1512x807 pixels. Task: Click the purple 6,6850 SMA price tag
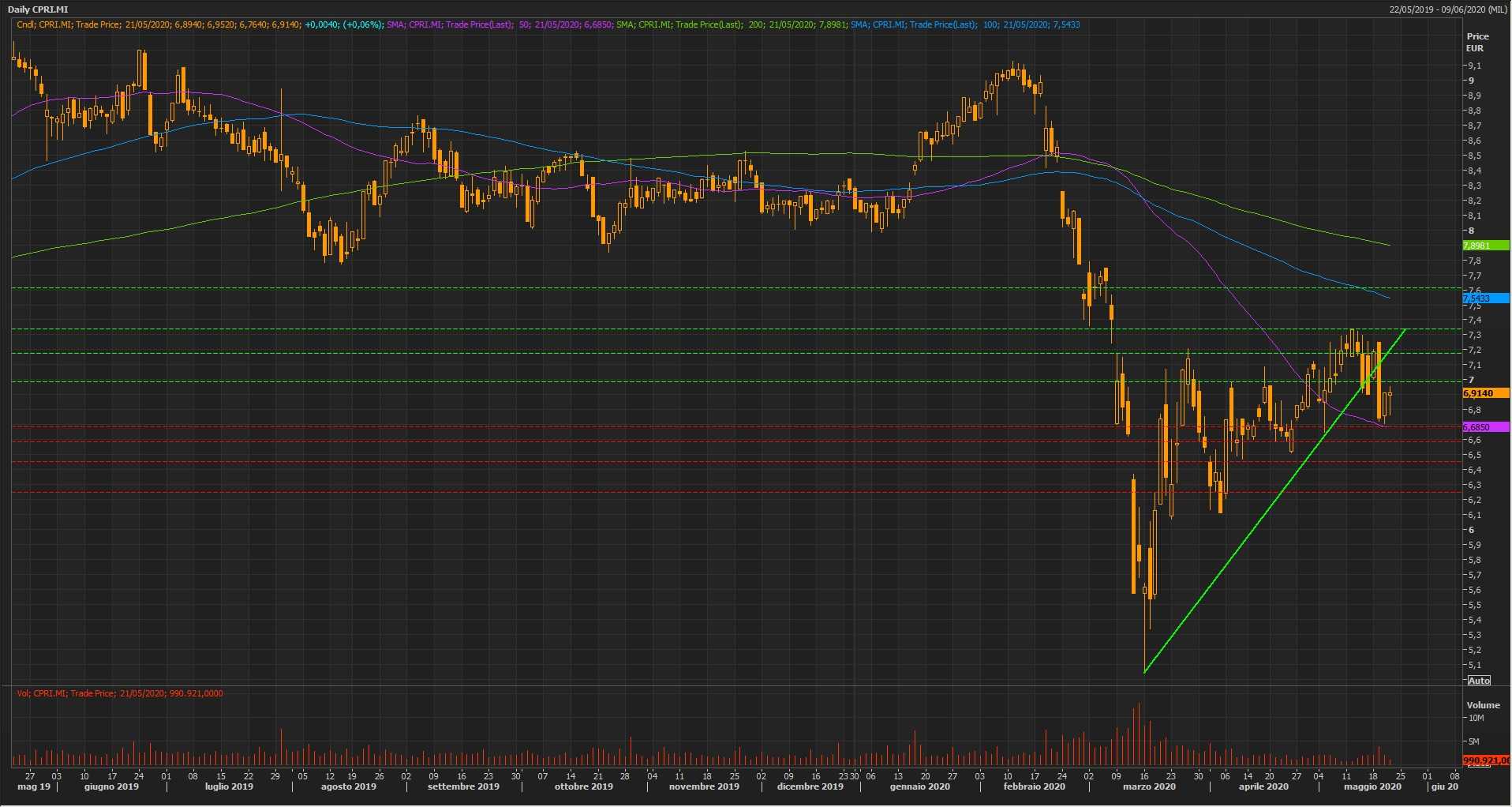[x=1485, y=427]
